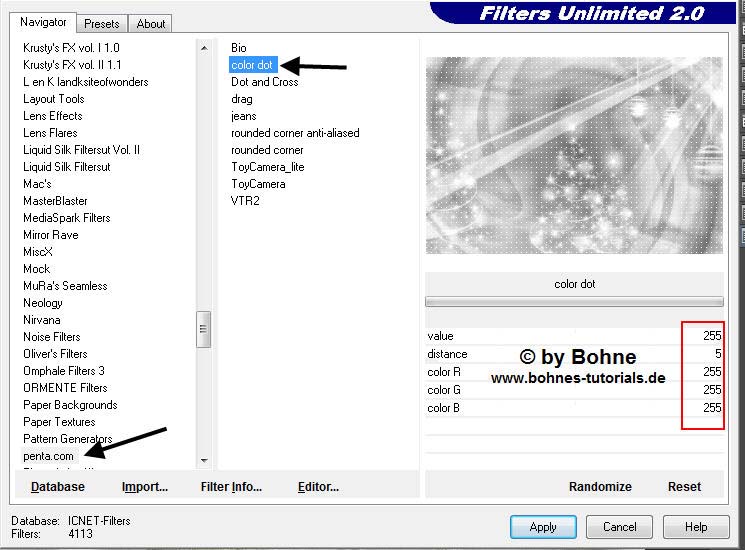Open Help for the filter dialog

[696, 527]
